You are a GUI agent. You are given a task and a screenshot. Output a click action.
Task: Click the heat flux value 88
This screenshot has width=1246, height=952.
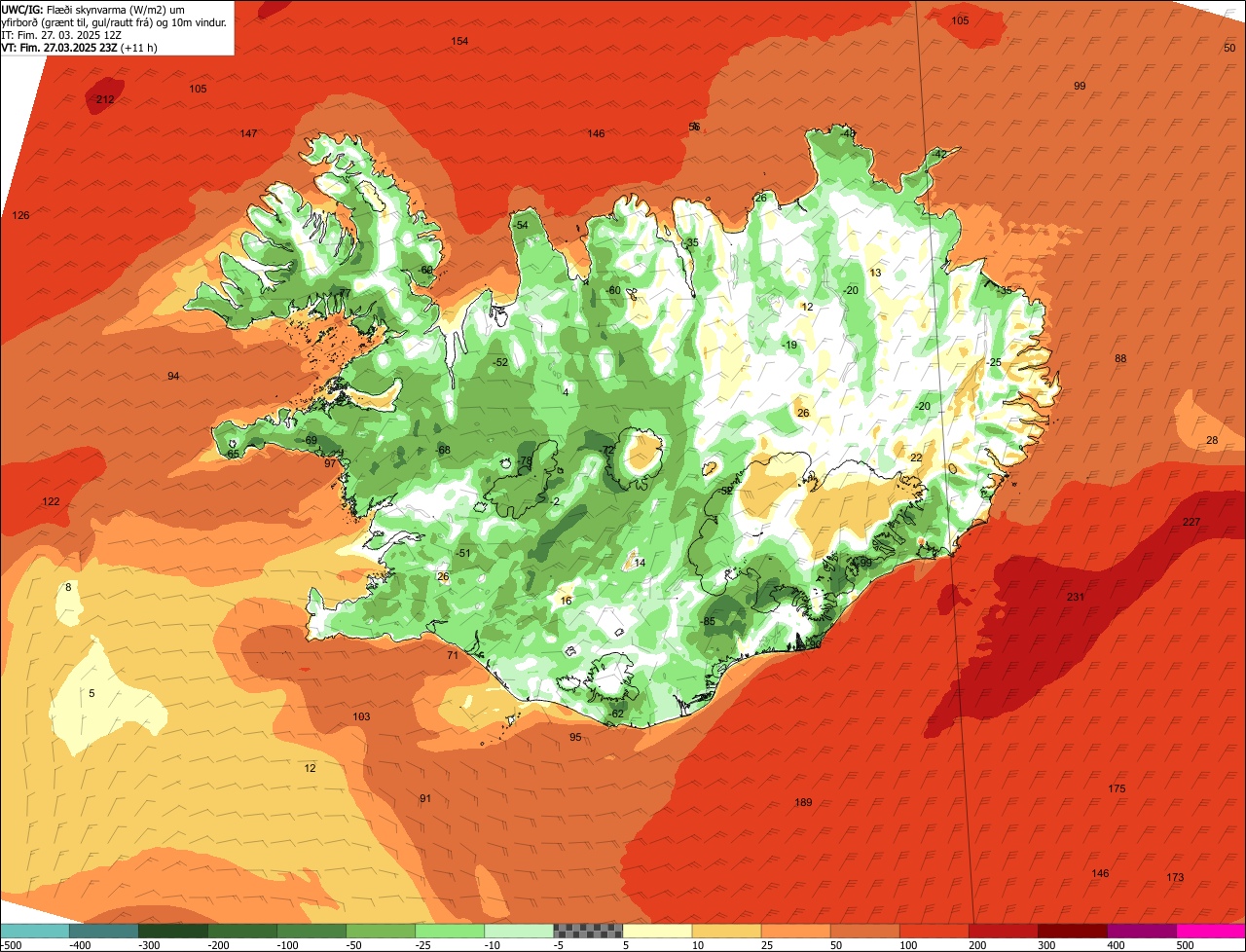[1120, 358]
